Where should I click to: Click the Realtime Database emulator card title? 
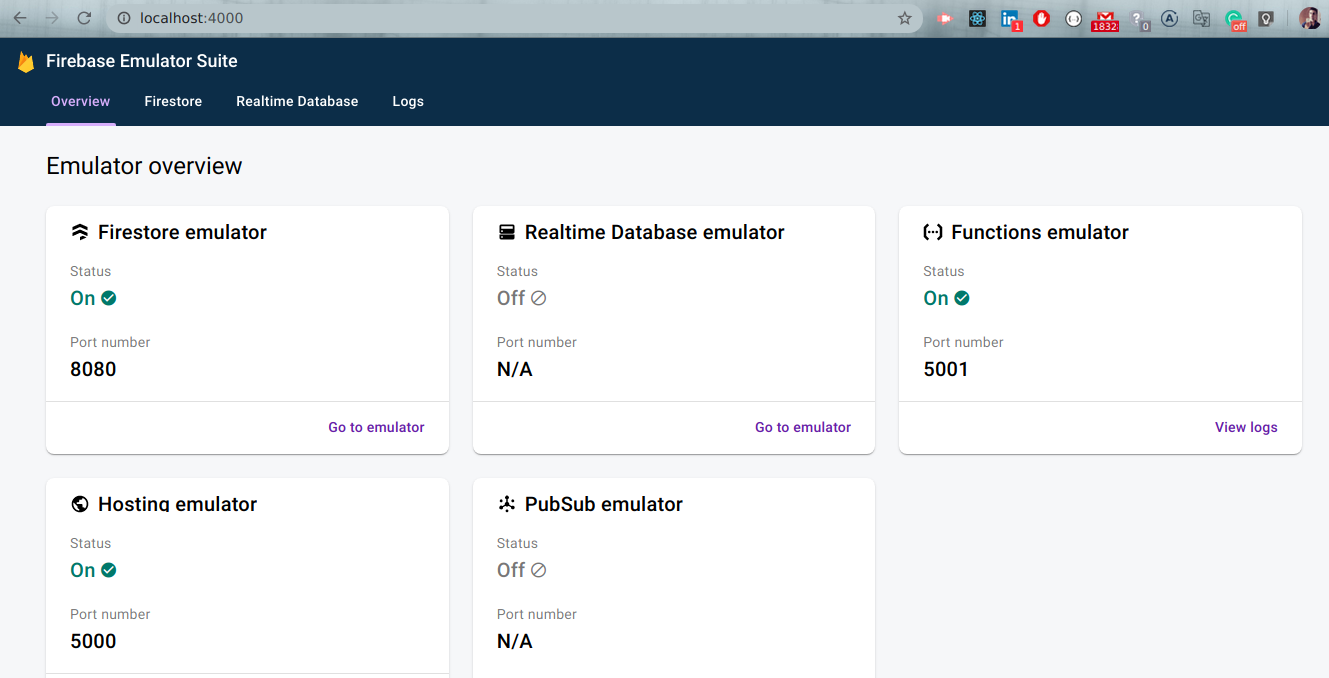[655, 232]
